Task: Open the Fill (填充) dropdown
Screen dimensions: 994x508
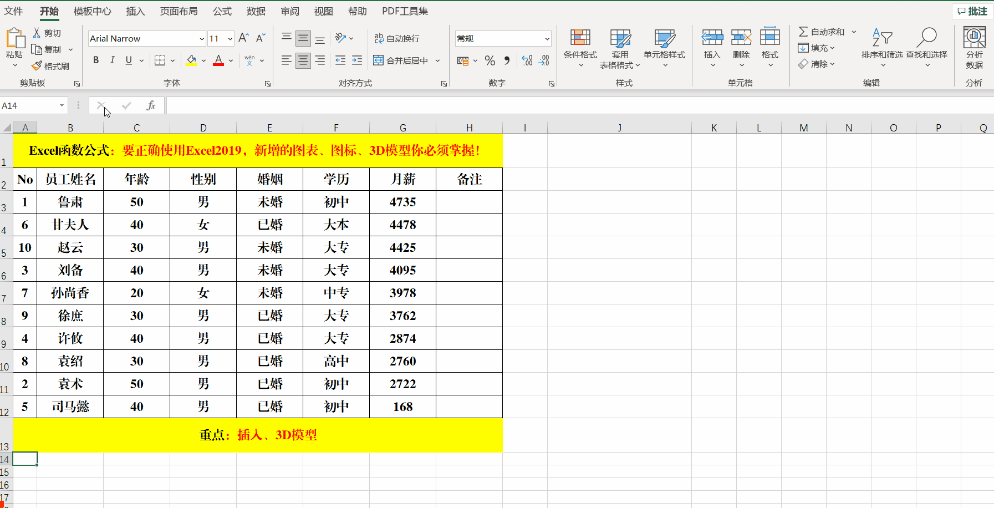Action: tap(816, 48)
